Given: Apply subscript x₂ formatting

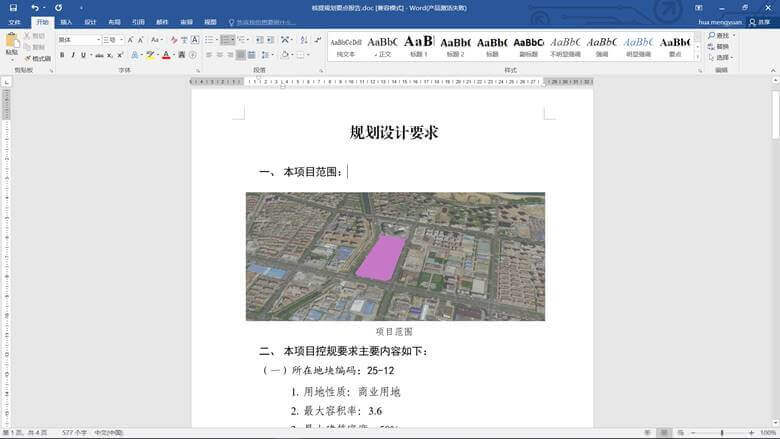Looking at the screenshot, I should tap(109, 55).
